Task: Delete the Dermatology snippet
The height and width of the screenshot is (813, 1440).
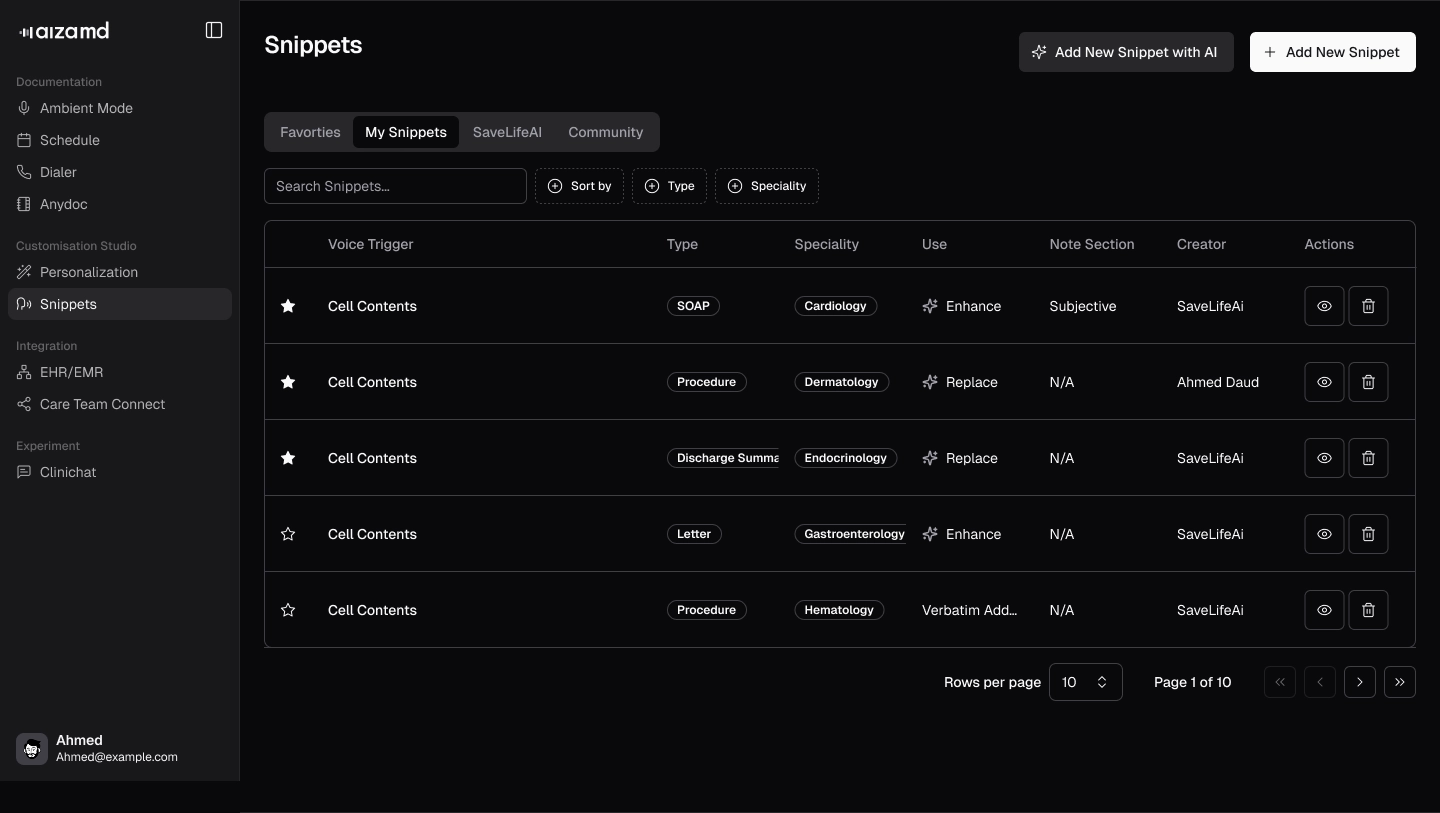Action: (x=1368, y=382)
